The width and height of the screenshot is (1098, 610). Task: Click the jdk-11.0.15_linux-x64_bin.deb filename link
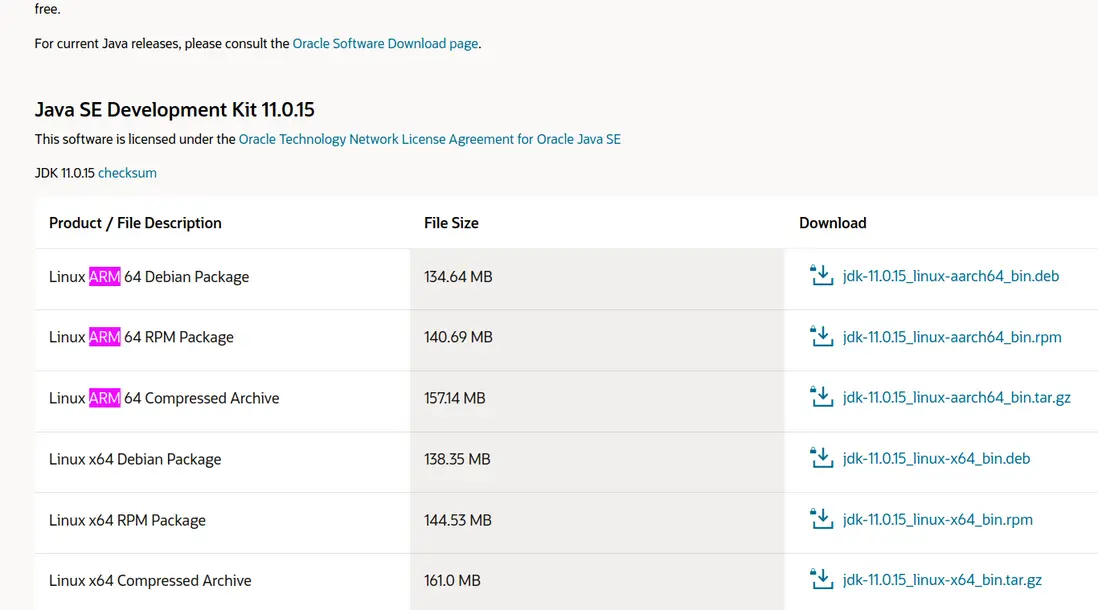tap(936, 459)
